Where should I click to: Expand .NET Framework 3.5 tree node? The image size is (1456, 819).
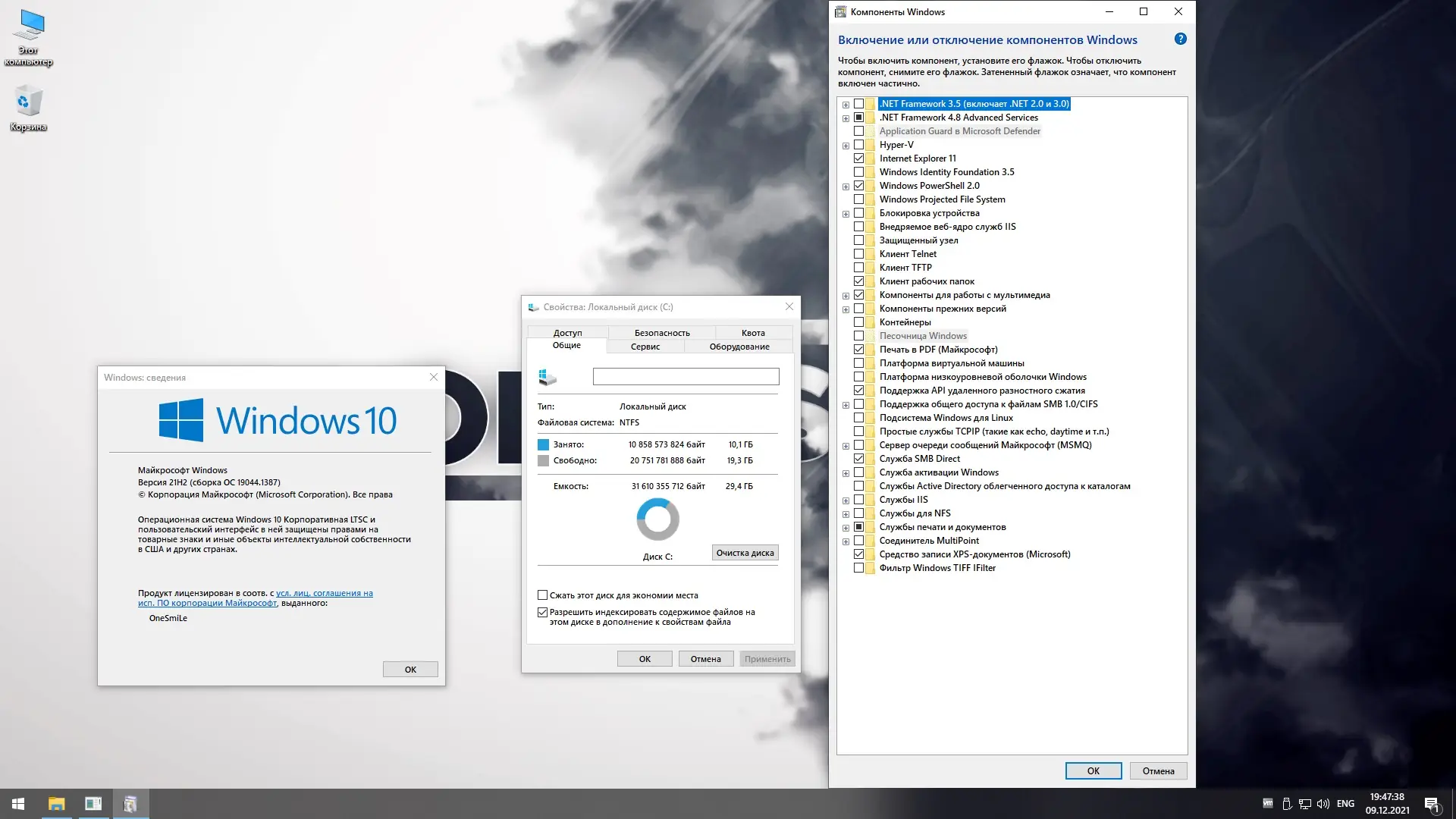tap(846, 105)
